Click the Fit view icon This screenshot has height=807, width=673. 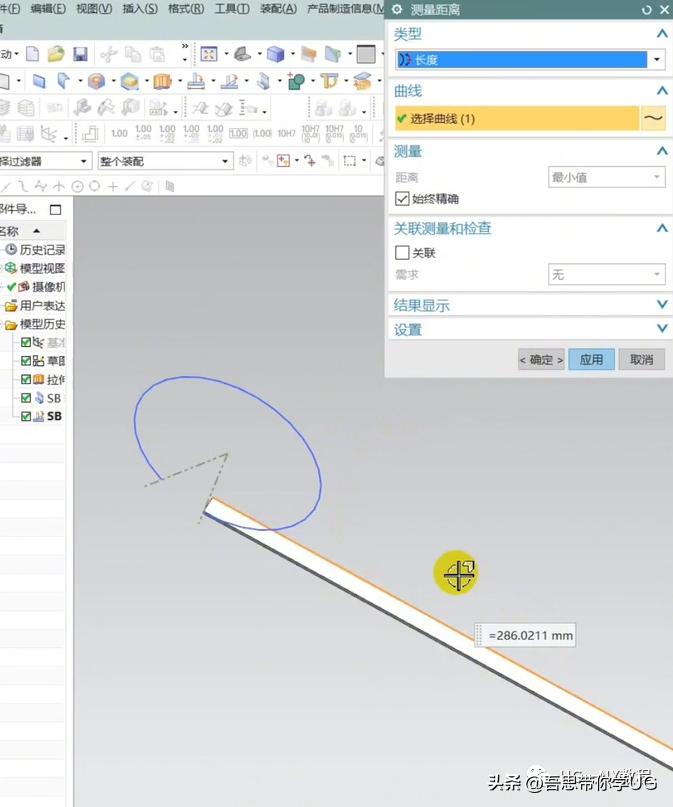click(x=209, y=54)
